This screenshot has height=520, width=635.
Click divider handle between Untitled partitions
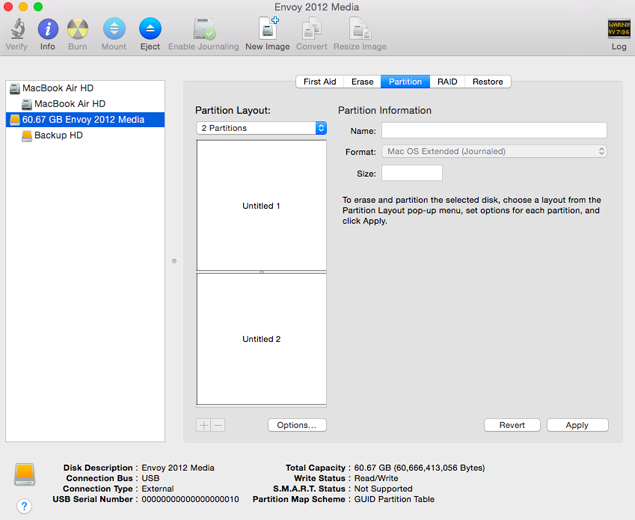(x=262, y=272)
